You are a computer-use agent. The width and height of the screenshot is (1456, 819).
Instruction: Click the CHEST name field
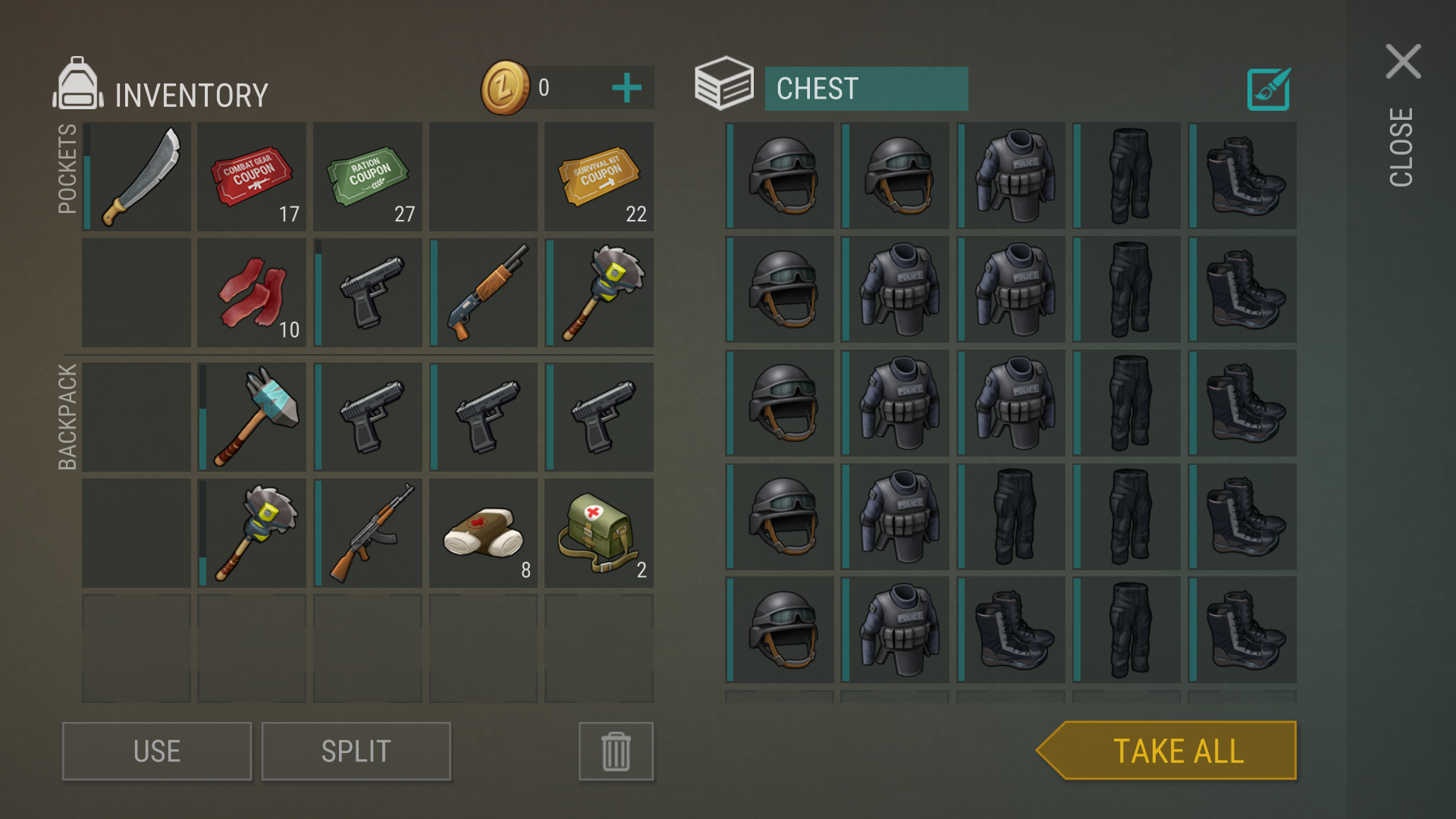(x=866, y=89)
